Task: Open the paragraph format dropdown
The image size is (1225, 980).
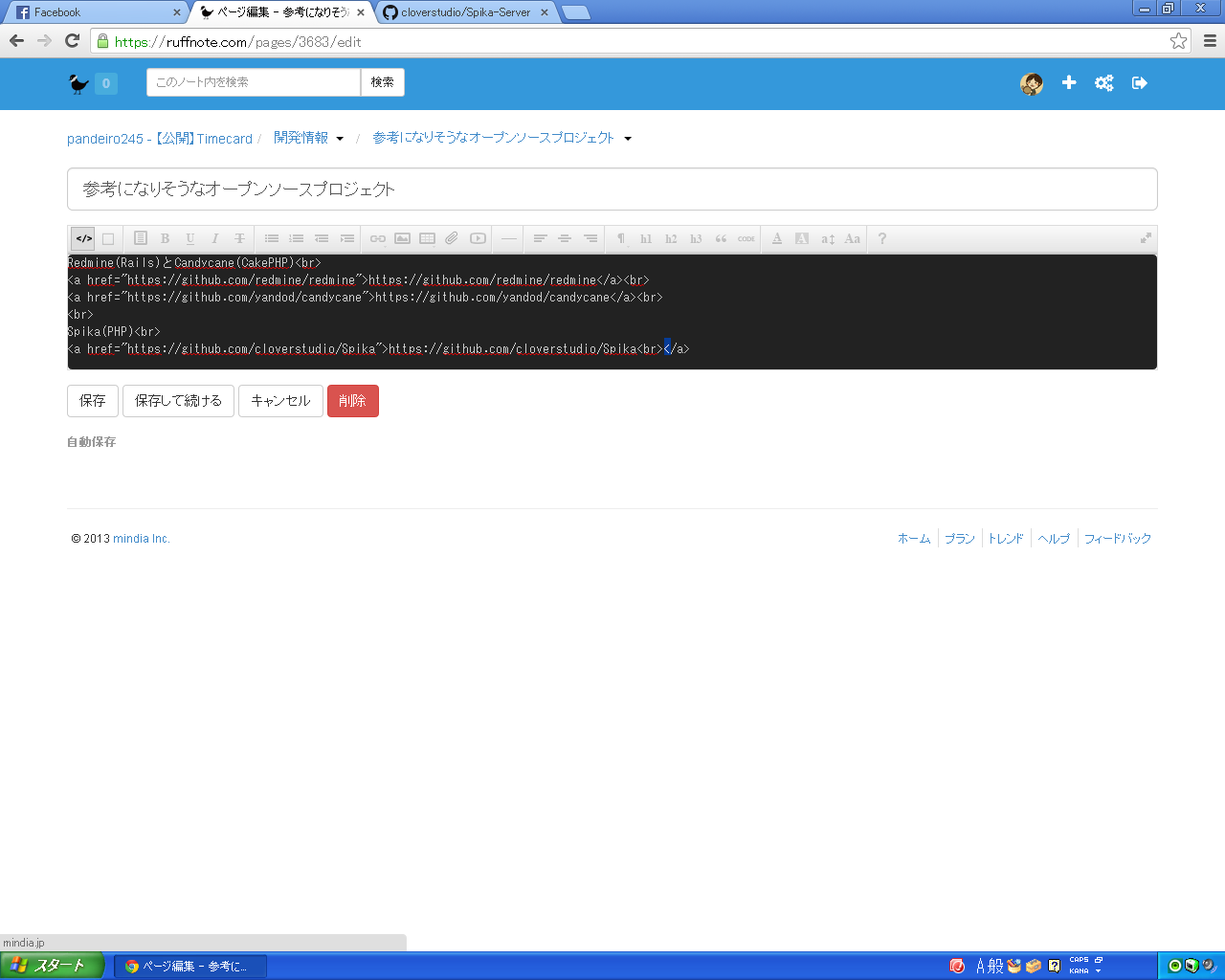Action: pyautogui.click(x=621, y=238)
